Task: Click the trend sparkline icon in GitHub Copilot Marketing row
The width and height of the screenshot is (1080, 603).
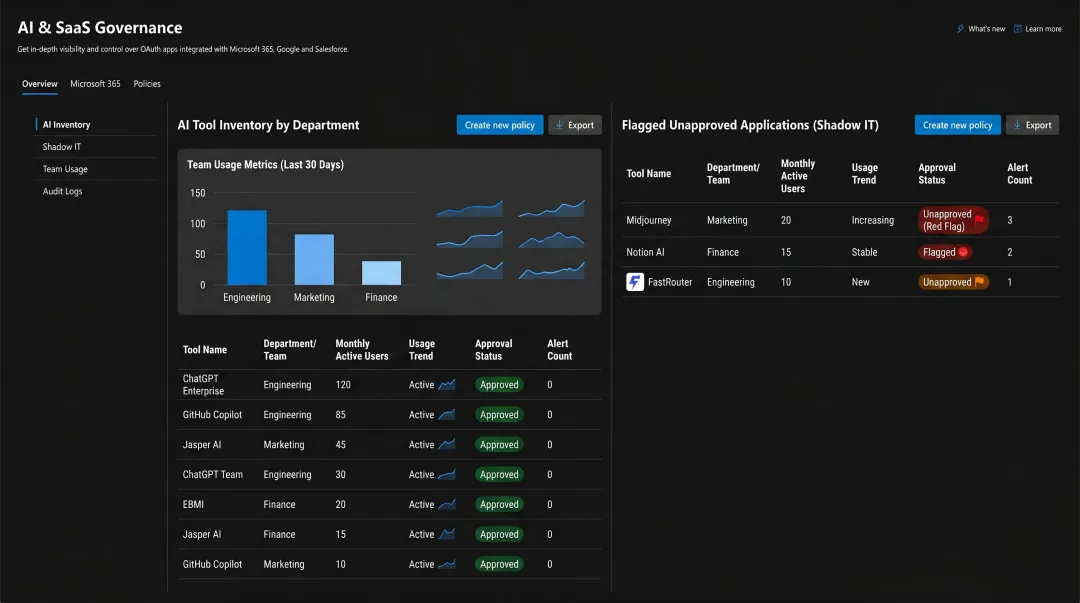Action: point(447,564)
